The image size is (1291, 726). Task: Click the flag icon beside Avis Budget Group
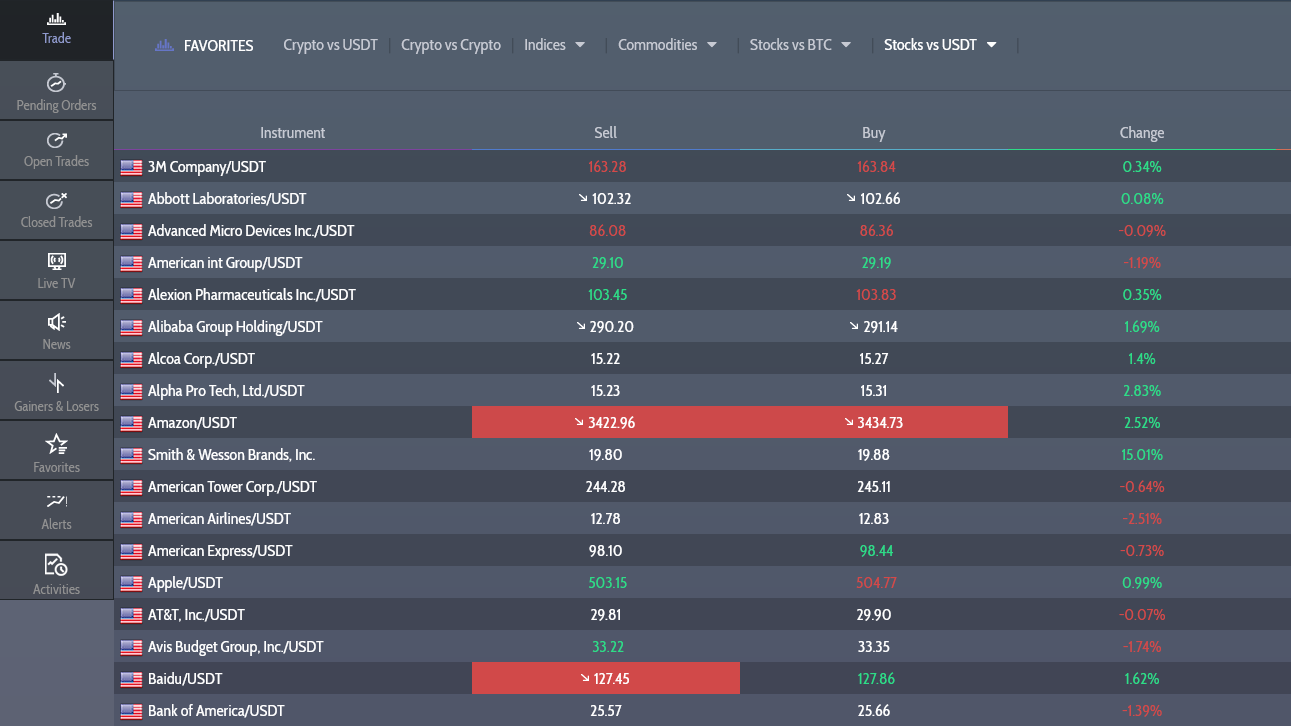pyautogui.click(x=131, y=647)
